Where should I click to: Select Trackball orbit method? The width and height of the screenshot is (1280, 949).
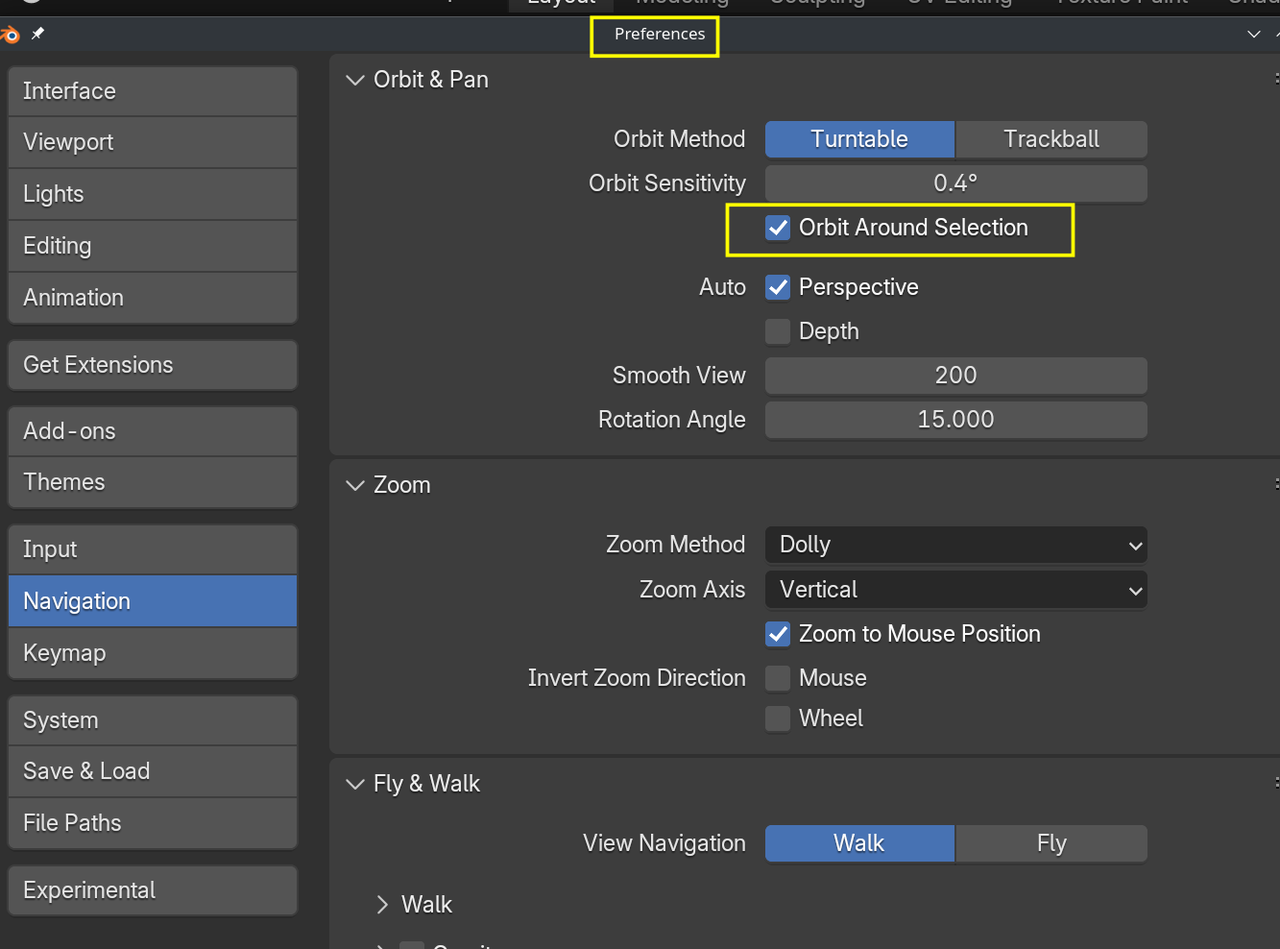1051,140
